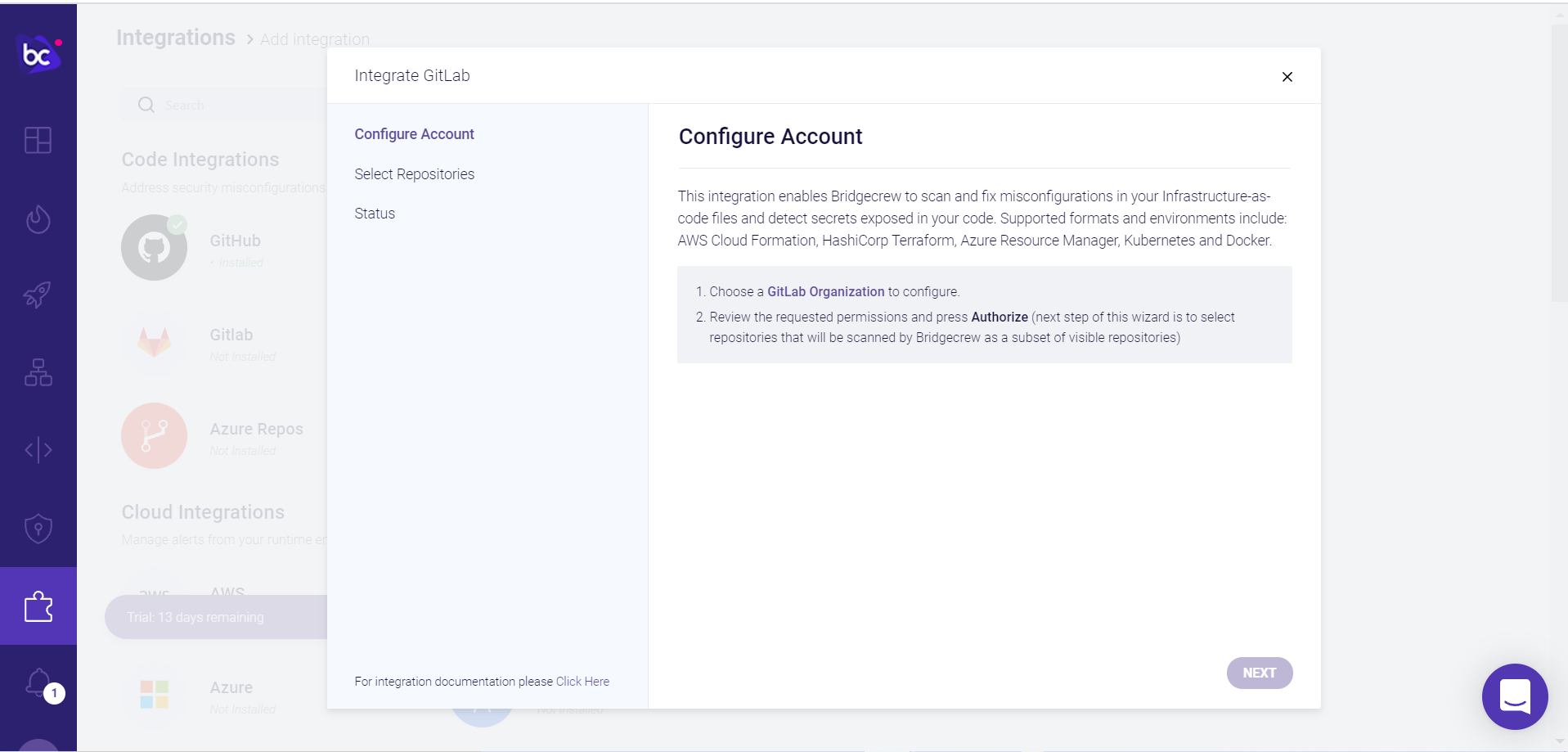This screenshot has width=1568, height=752.
Task: Click the Azure integration name
Action: pyautogui.click(x=231, y=687)
